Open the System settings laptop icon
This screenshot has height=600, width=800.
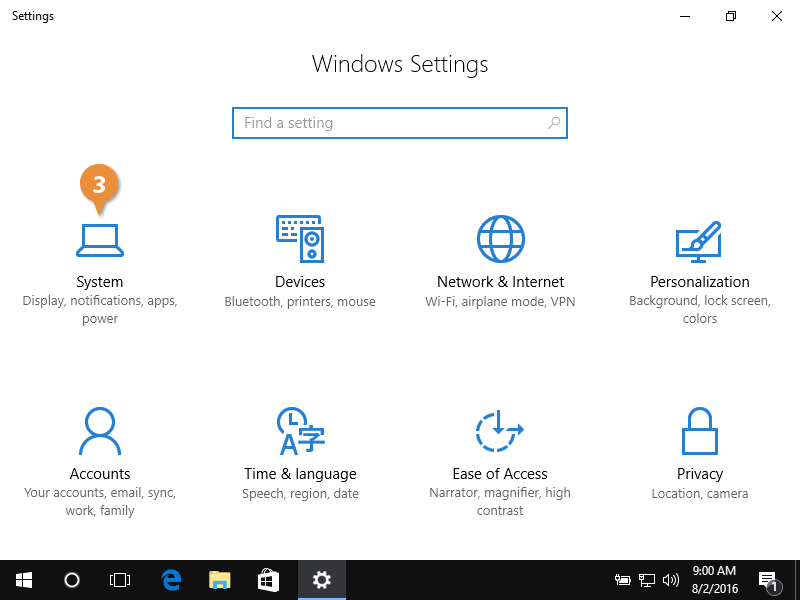[100, 240]
